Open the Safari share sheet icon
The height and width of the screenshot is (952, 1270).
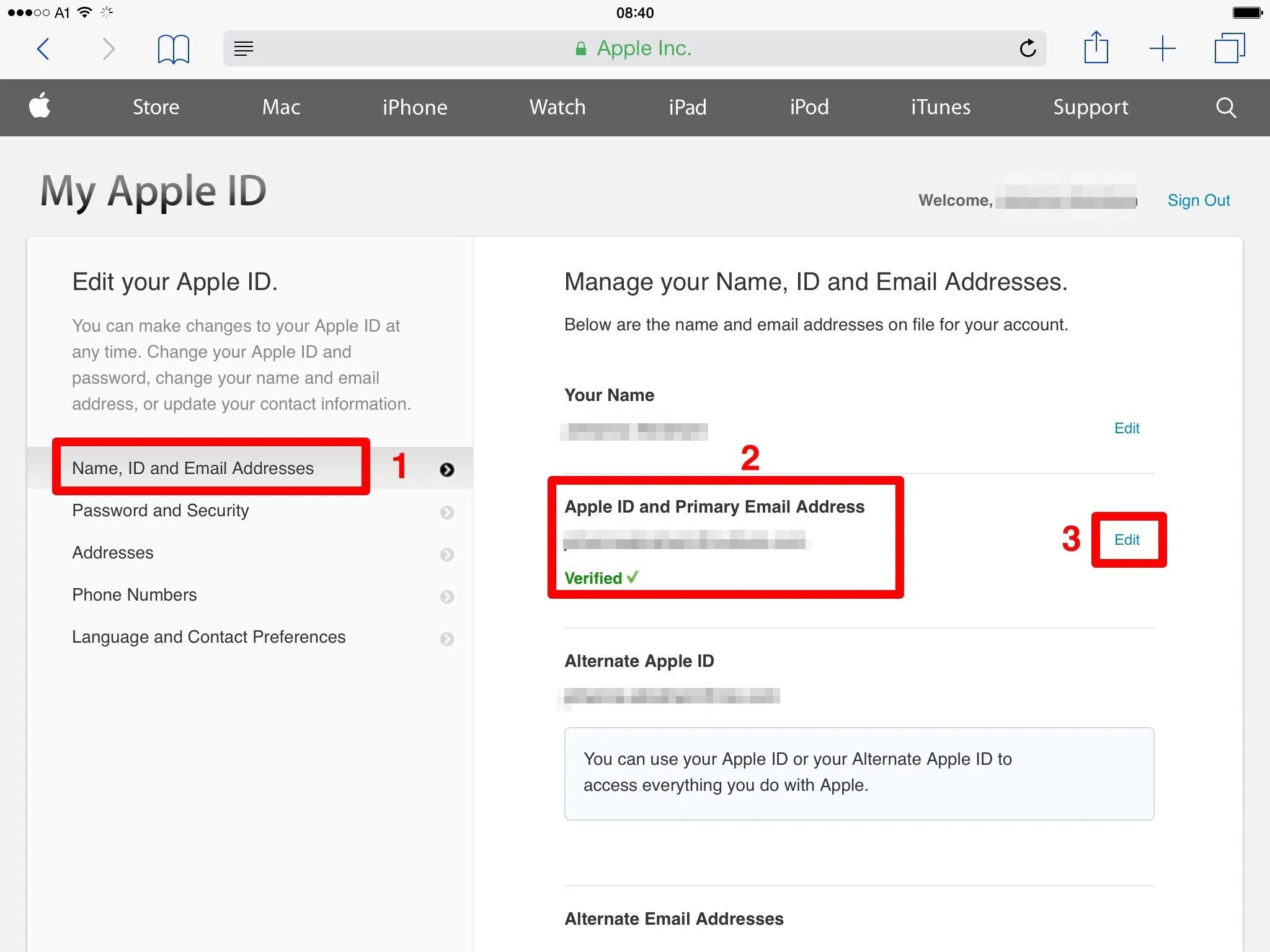[x=1096, y=47]
